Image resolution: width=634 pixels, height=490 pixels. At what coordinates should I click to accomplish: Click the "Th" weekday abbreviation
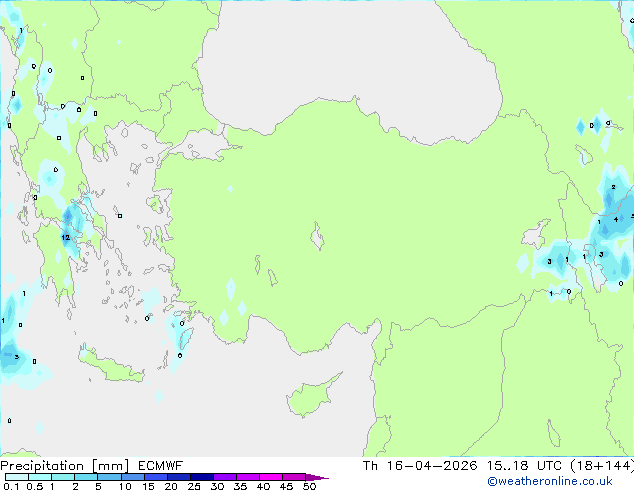370,466
